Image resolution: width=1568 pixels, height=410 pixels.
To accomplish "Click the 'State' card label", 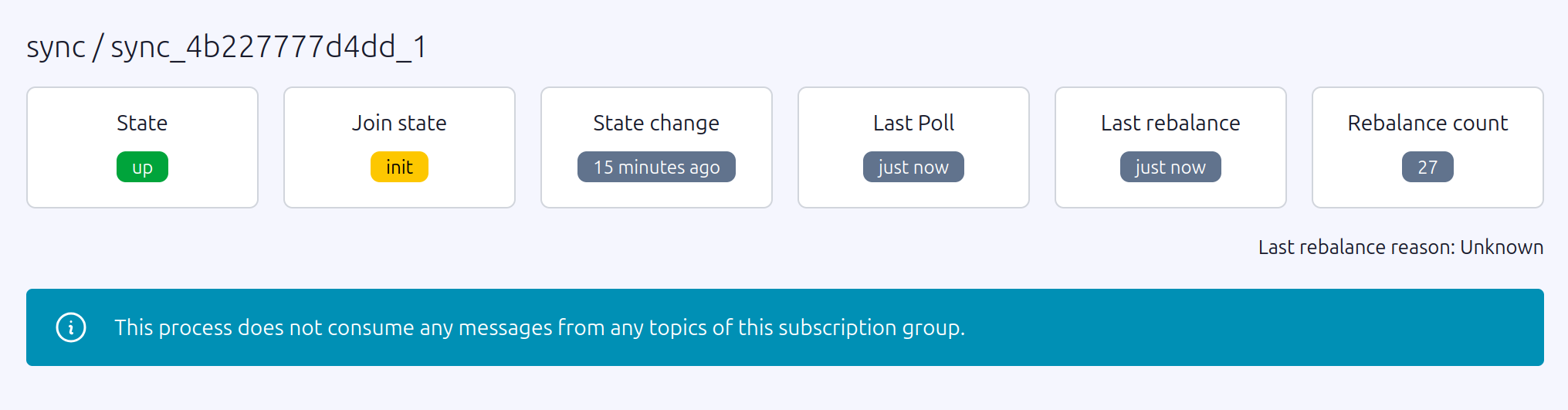I will 142,123.
